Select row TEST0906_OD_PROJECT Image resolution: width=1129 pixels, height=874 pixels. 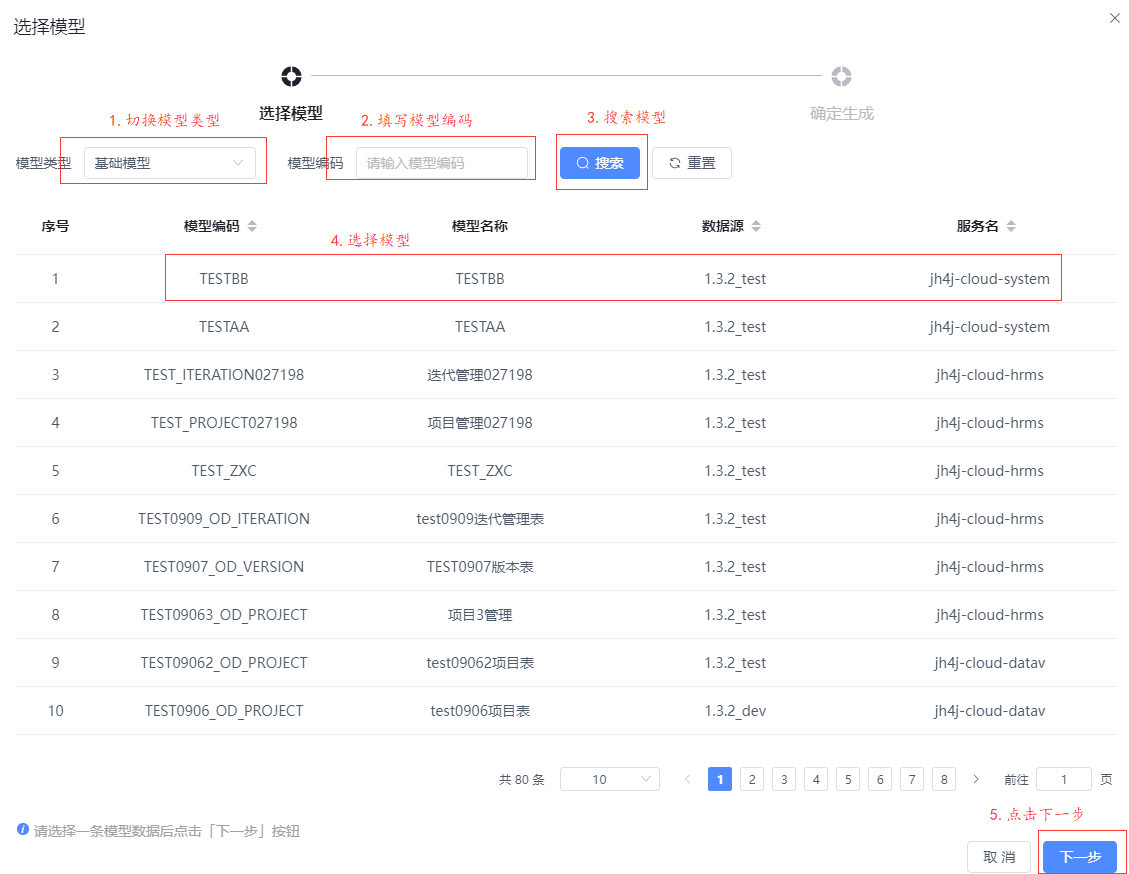click(x=566, y=711)
